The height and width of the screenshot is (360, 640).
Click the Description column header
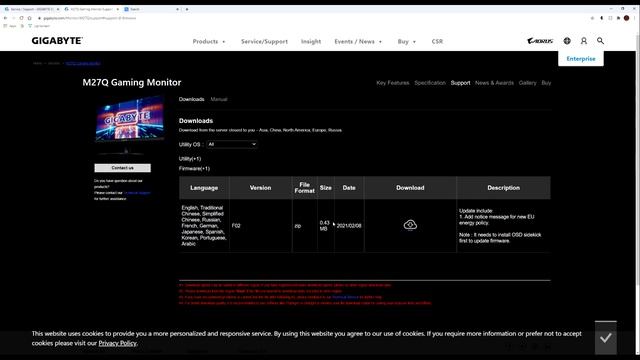point(503,188)
